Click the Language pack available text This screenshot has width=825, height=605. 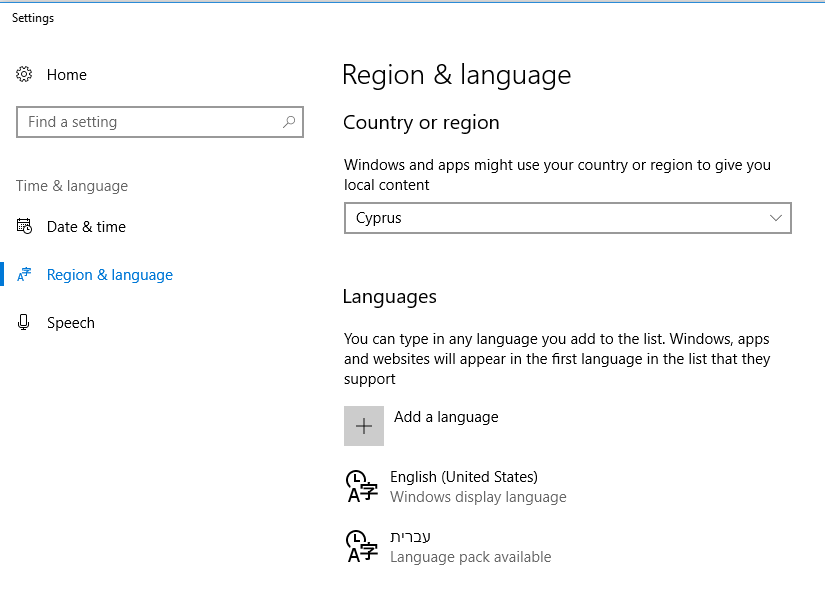(x=470, y=557)
